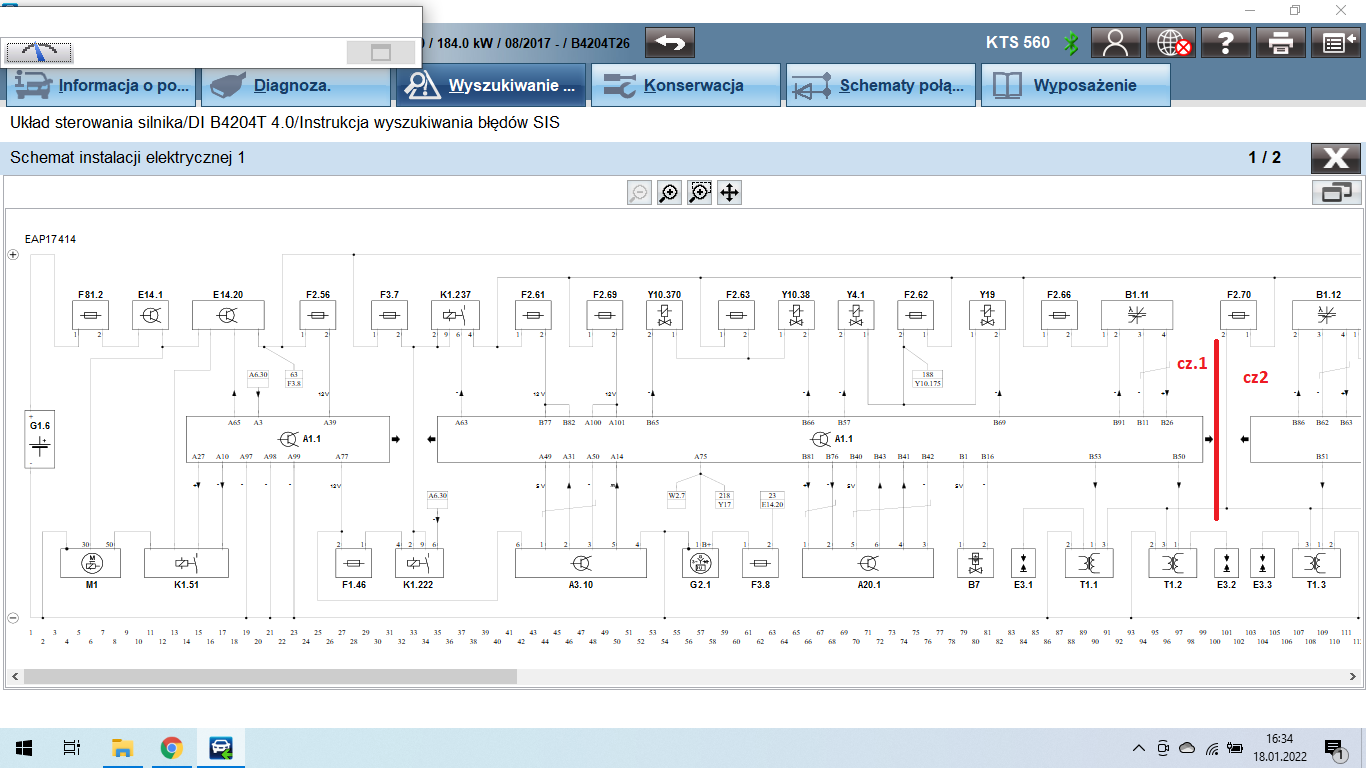Print the wiring diagram
This screenshot has width=1366, height=768.
point(1281,43)
